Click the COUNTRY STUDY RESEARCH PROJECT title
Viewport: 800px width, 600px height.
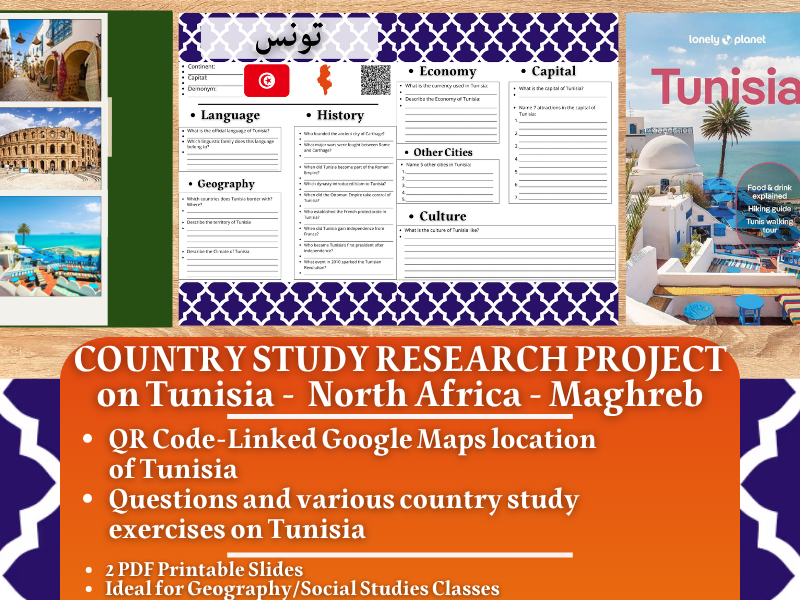[400, 356]
